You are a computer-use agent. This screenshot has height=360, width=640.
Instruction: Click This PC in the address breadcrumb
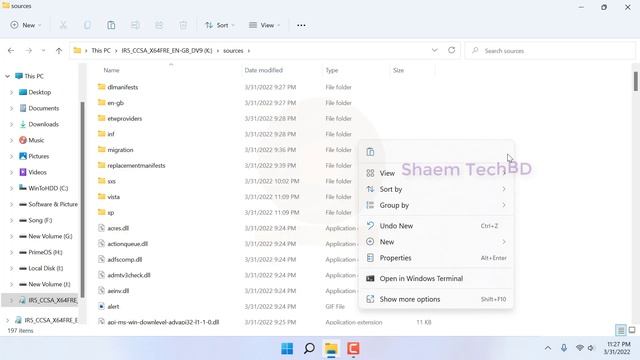coord(101,51)
